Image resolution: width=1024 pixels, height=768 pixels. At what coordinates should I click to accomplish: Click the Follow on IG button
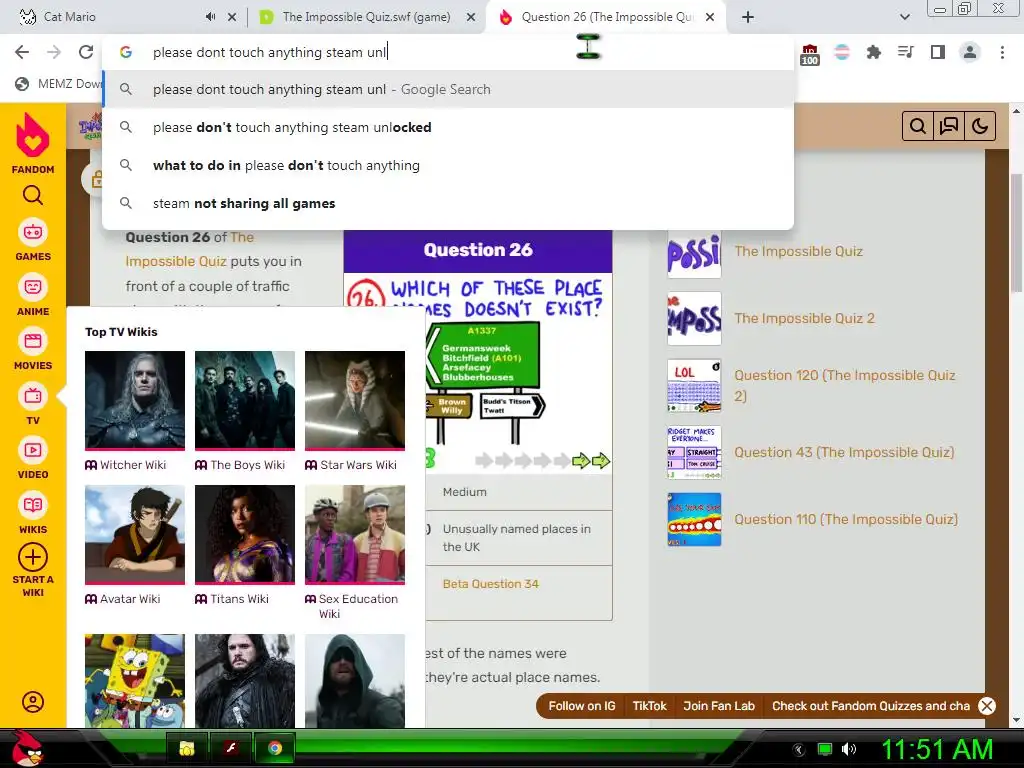coord(582,706)
